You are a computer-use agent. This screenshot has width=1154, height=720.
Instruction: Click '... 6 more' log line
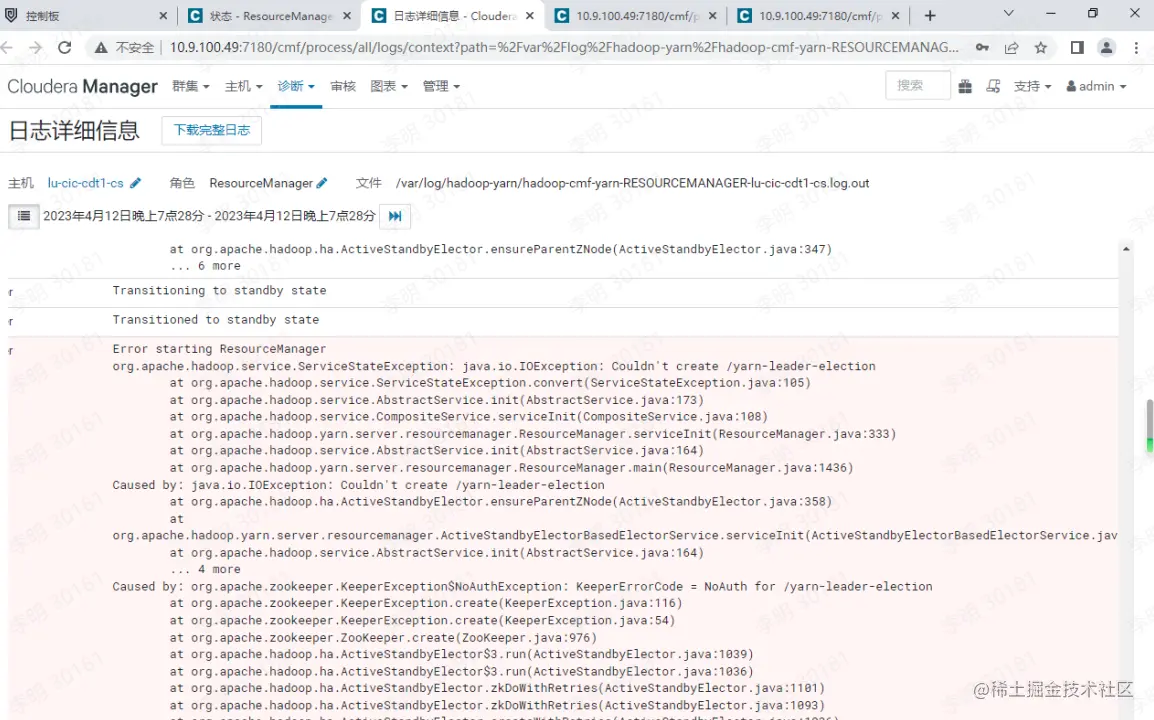(x=205, y=266)
